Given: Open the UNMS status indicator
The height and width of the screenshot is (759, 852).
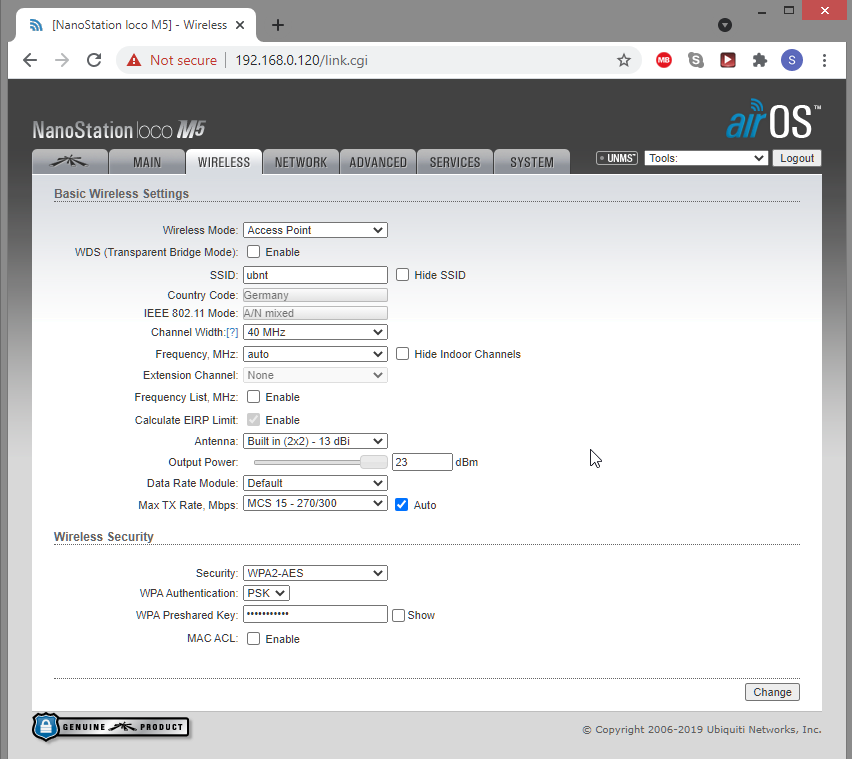Looking at the screenshot, I should 617,158.
